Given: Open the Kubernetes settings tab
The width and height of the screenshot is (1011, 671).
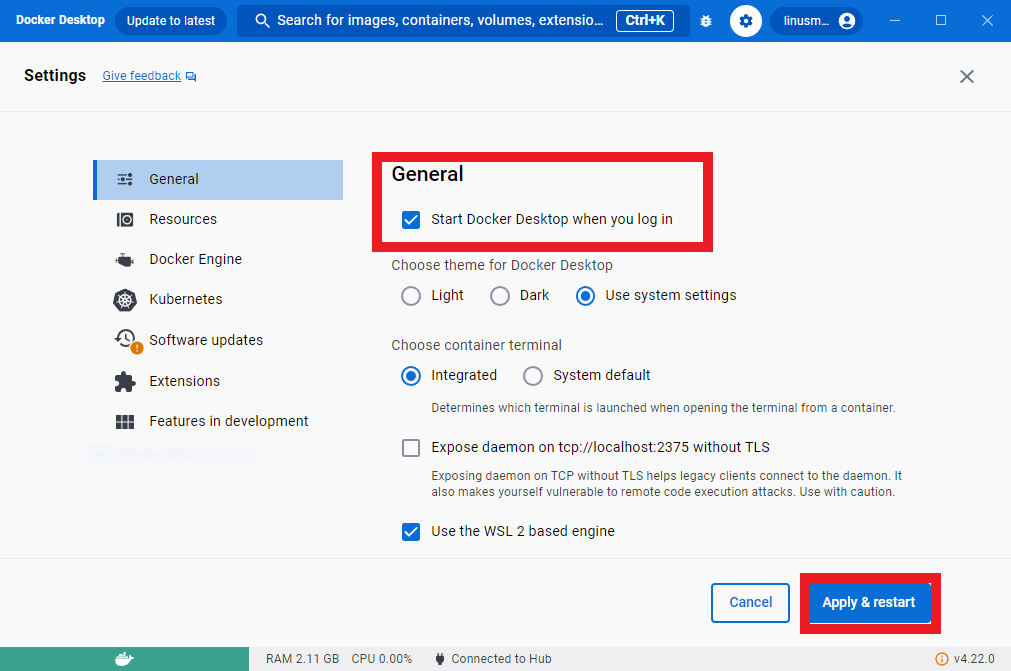Looking at the screenshot, I should click(x=218, y=300).
